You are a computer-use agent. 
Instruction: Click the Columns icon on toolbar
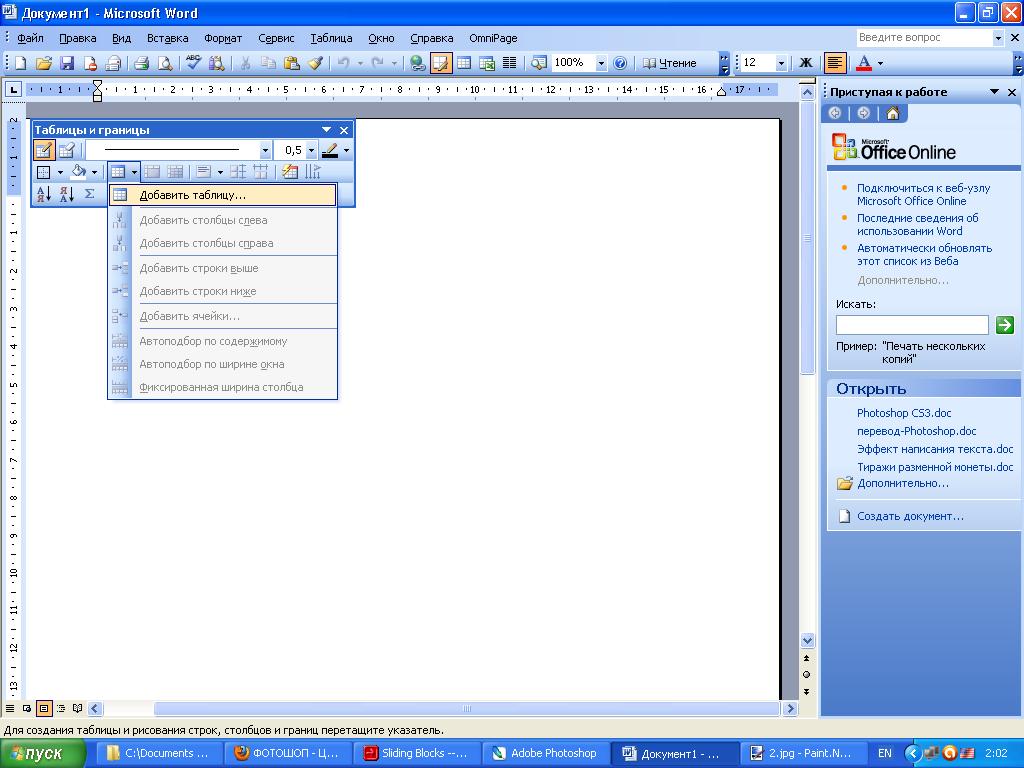pyautogui.click(x=509, y=63)
